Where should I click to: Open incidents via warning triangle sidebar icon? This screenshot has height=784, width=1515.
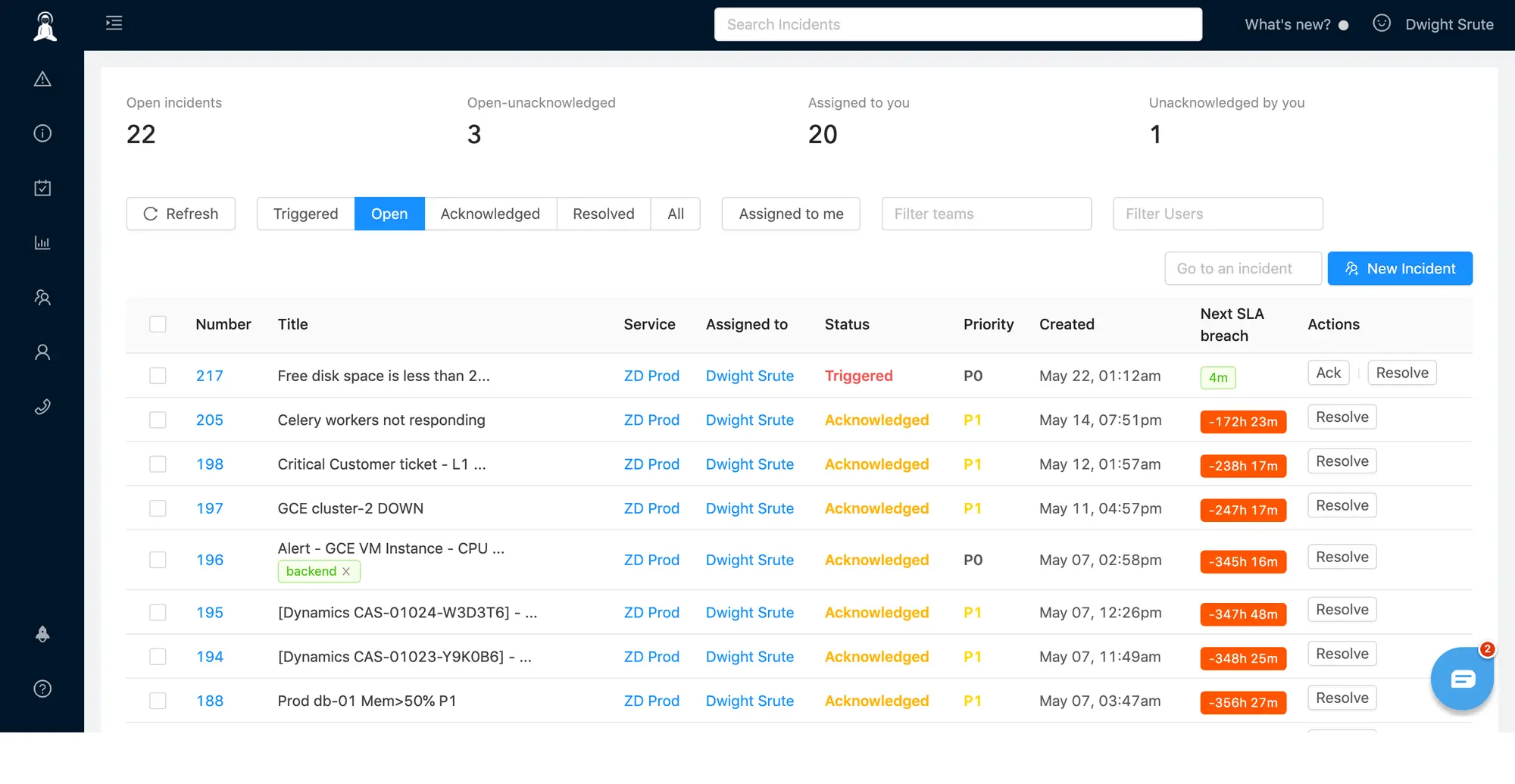pyautogui.click(x=42, y=79)
